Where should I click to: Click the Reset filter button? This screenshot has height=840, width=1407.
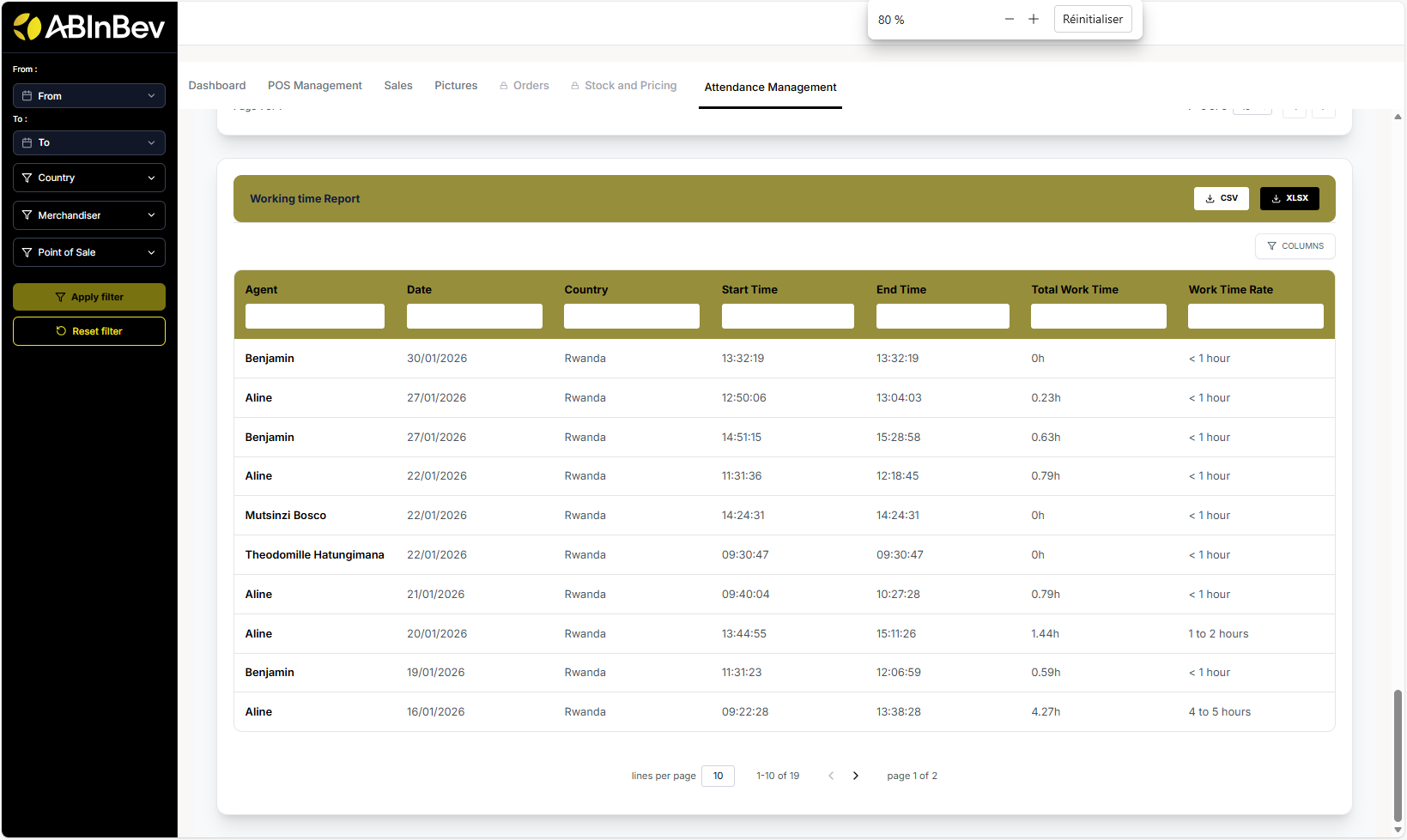coord(89,331)
